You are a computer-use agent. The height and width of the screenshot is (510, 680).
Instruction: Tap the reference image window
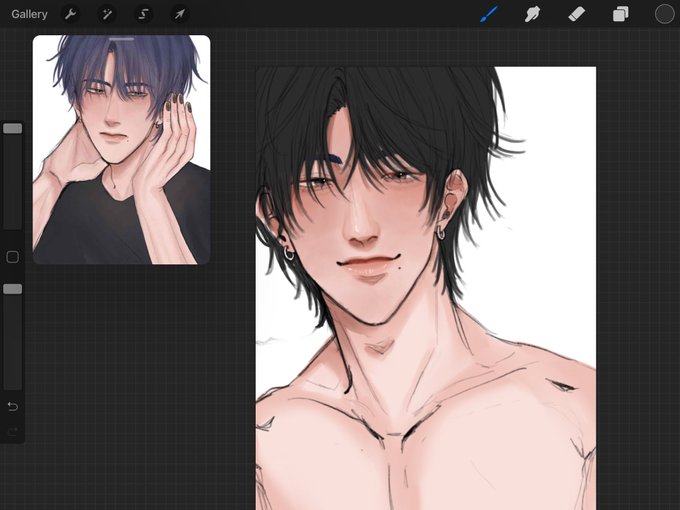point(121,150)
